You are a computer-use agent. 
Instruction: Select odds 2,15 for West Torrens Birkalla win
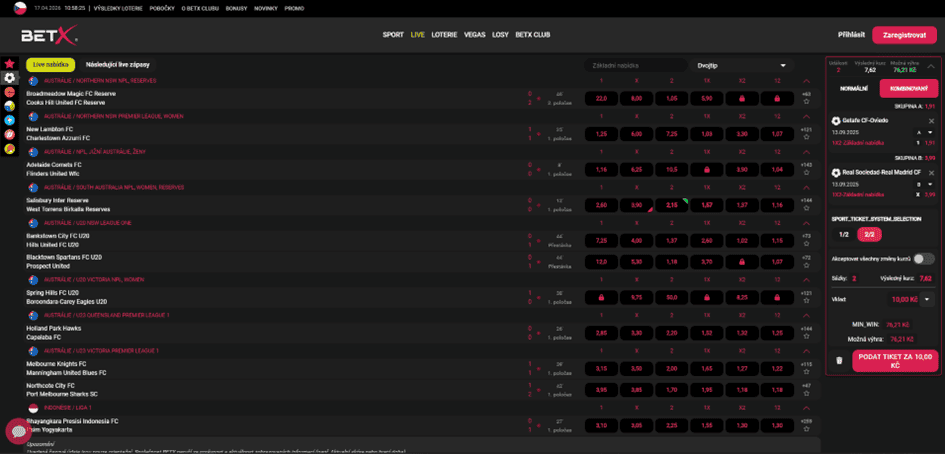pyautogui.click(x=671, y=205)
